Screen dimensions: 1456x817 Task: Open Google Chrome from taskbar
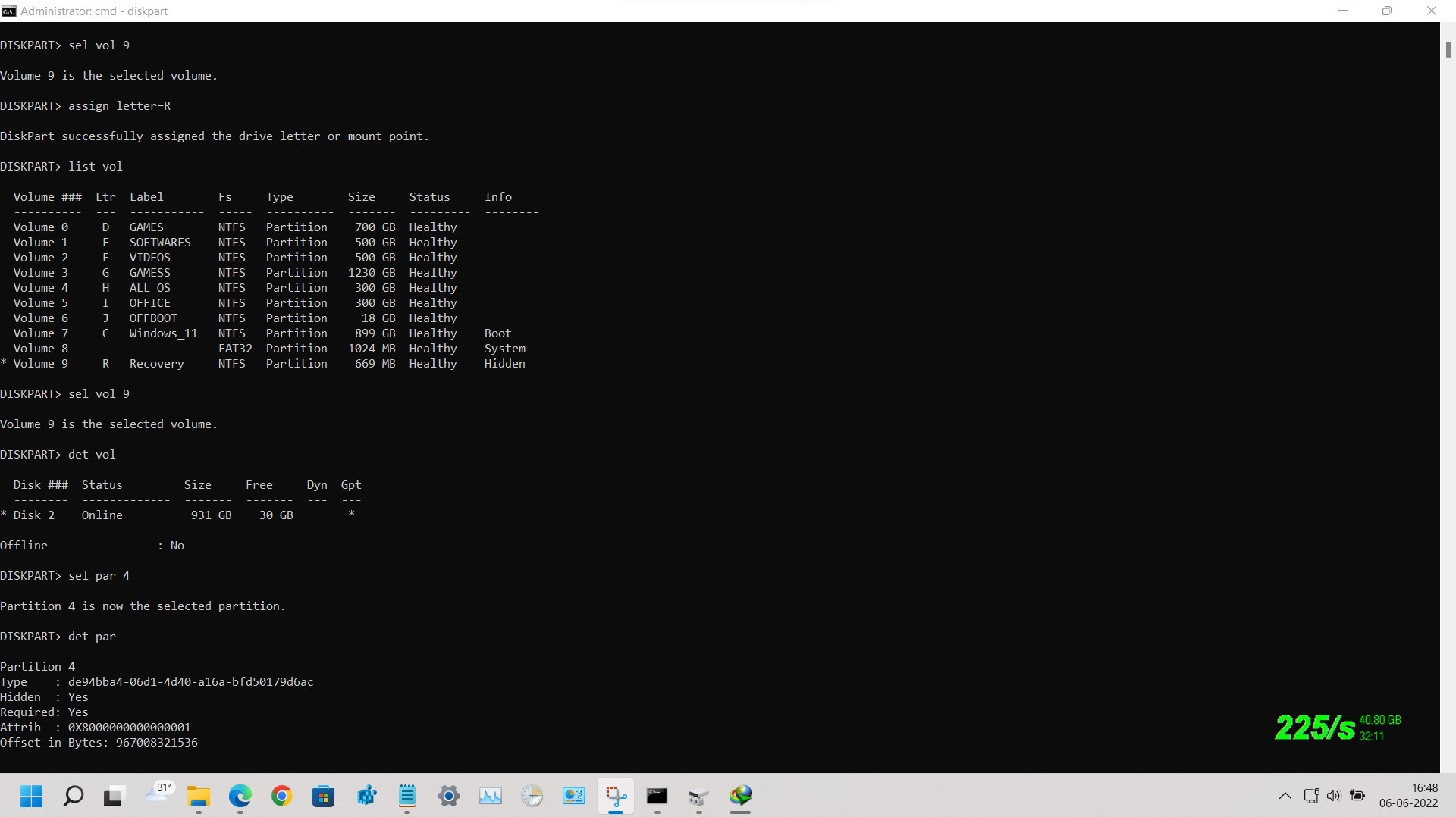[x=282, y=796]
